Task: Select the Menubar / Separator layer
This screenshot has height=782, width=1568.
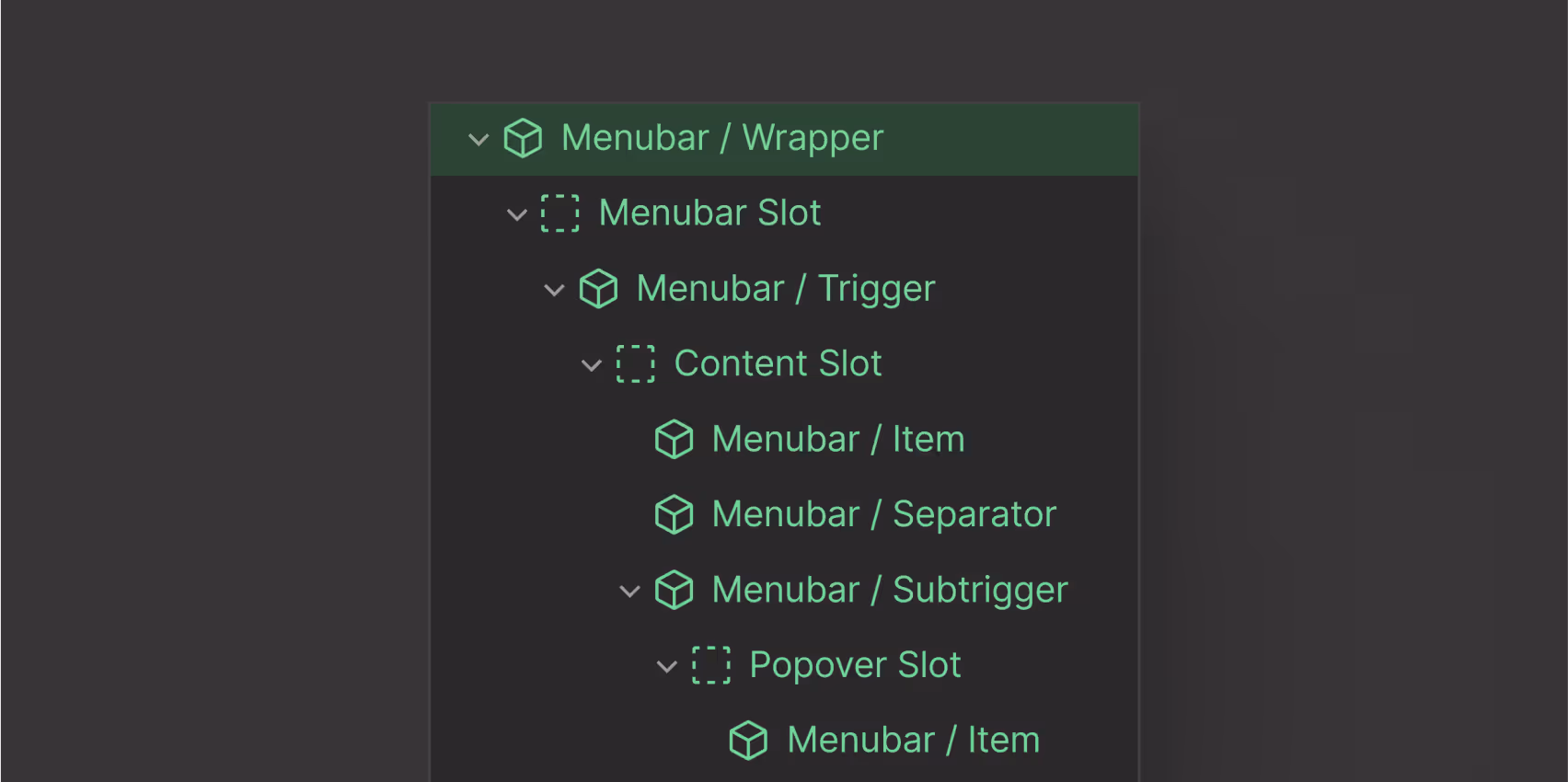Action: (882, 514)
